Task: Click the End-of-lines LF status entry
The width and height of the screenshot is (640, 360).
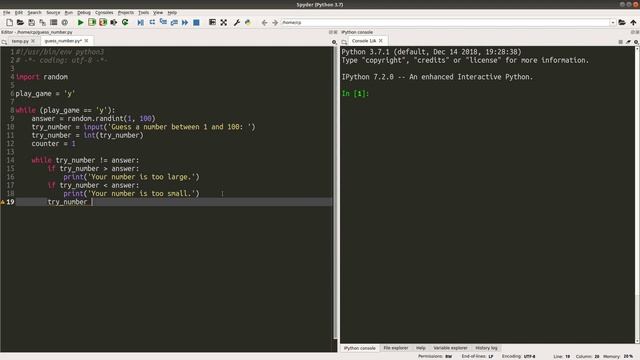Action: pos(477,356)
